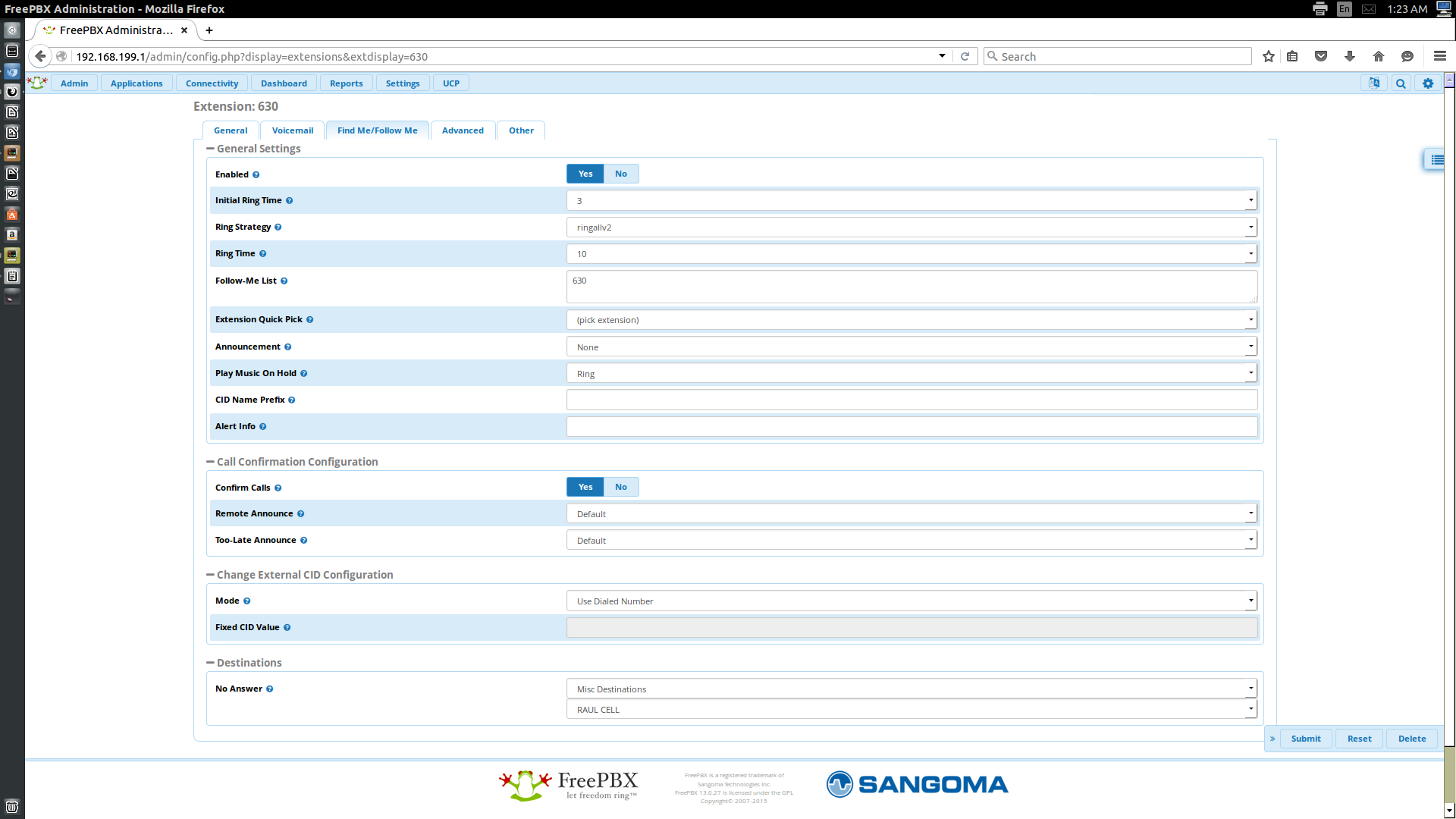Open the Ring Time dropdown showing 10
This screenshot has width=1456, height=819.
[912, 254]
